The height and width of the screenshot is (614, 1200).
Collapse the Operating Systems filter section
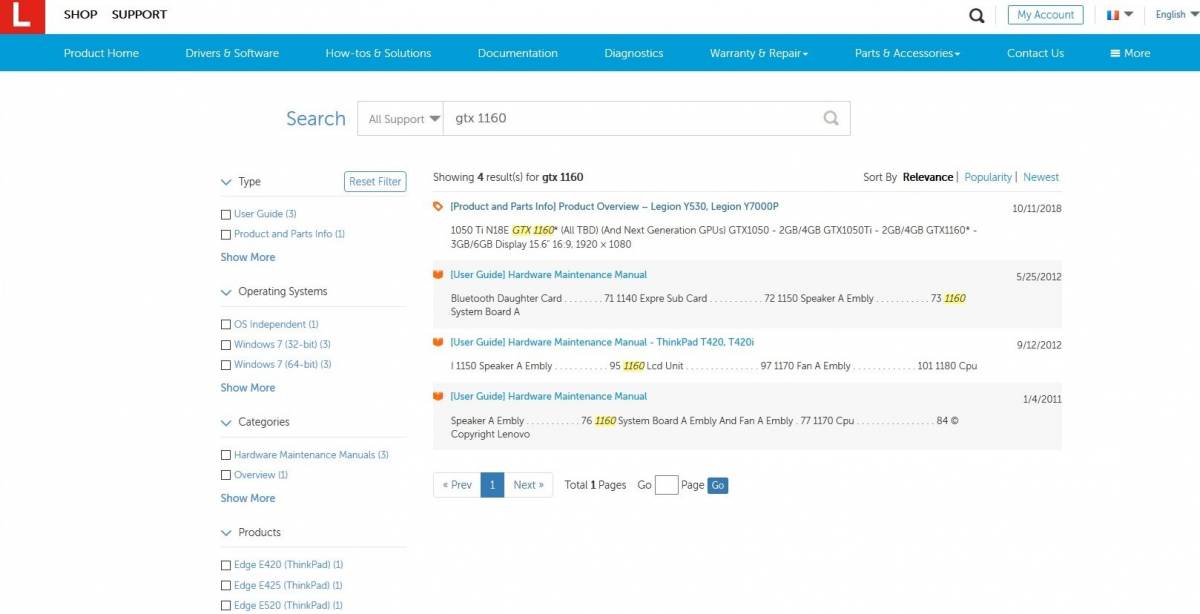(x=226, y=292)
